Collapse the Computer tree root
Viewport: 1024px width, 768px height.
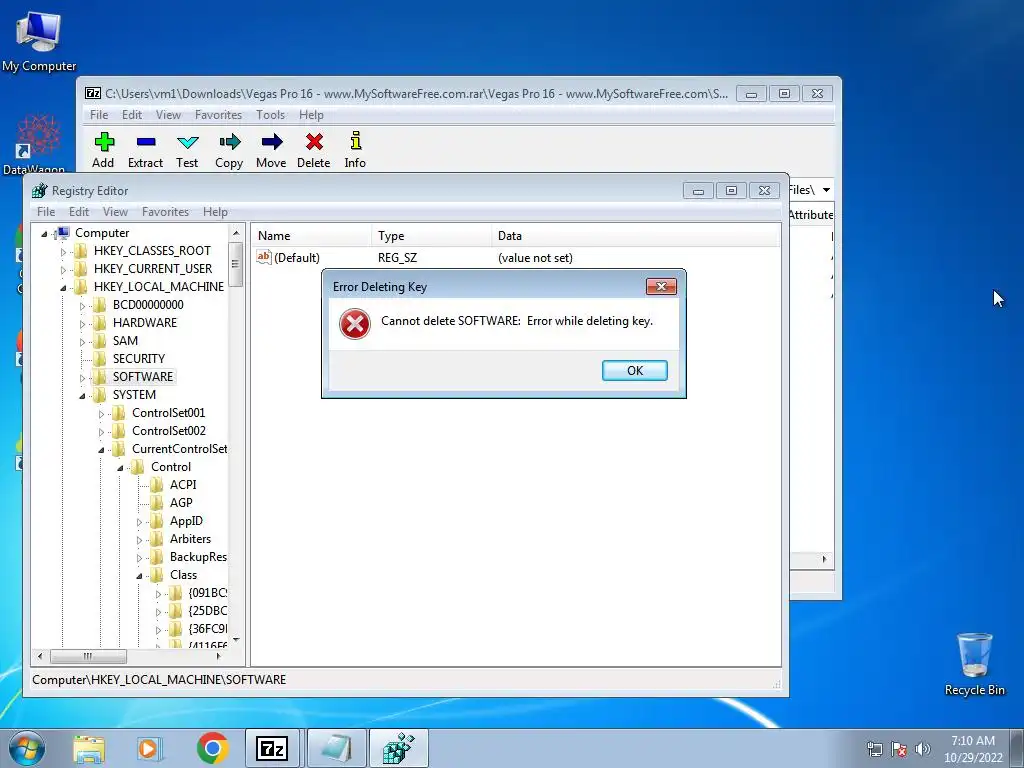[44, 234]
